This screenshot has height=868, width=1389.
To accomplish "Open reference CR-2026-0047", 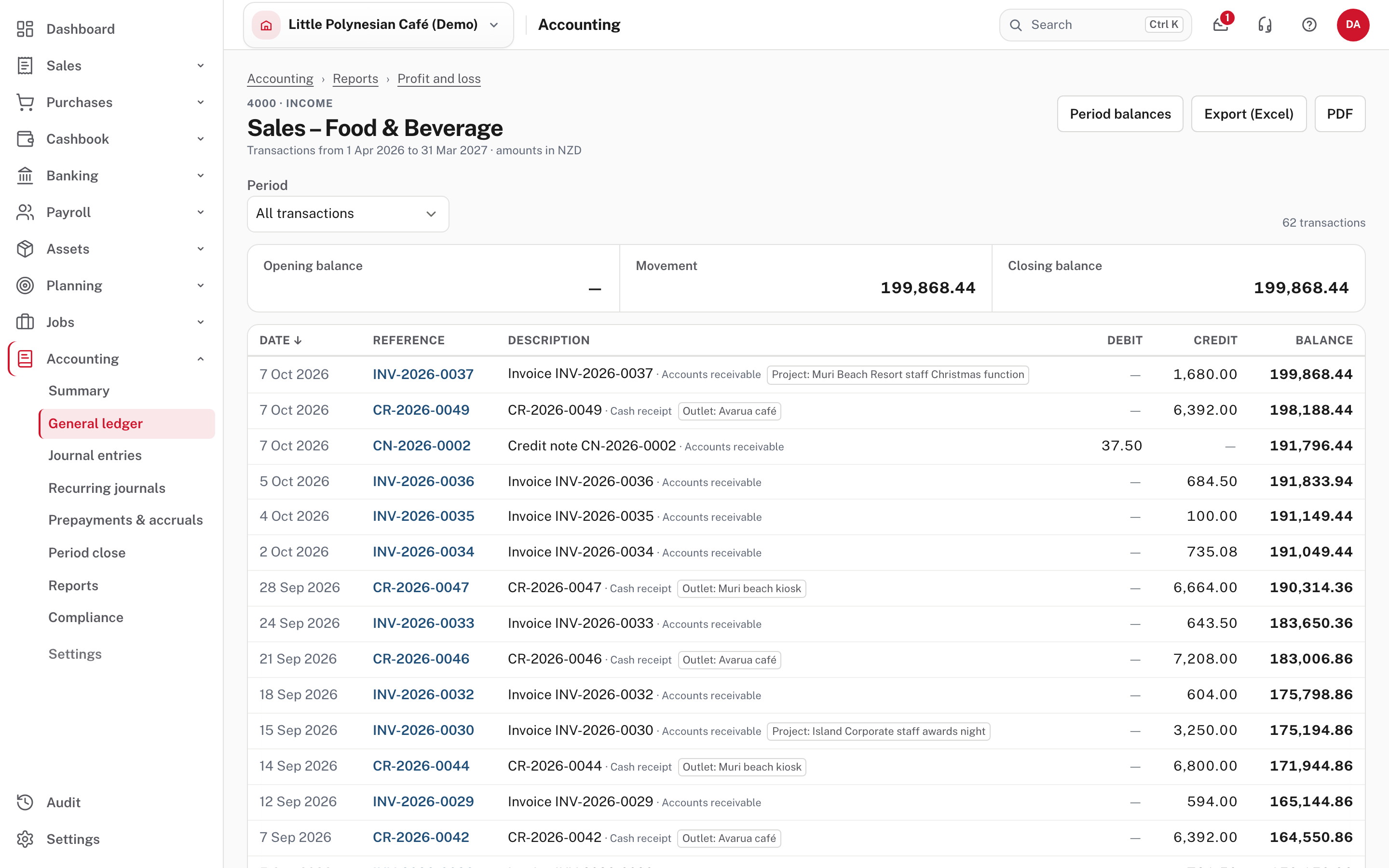I will (x=421, y=587).
